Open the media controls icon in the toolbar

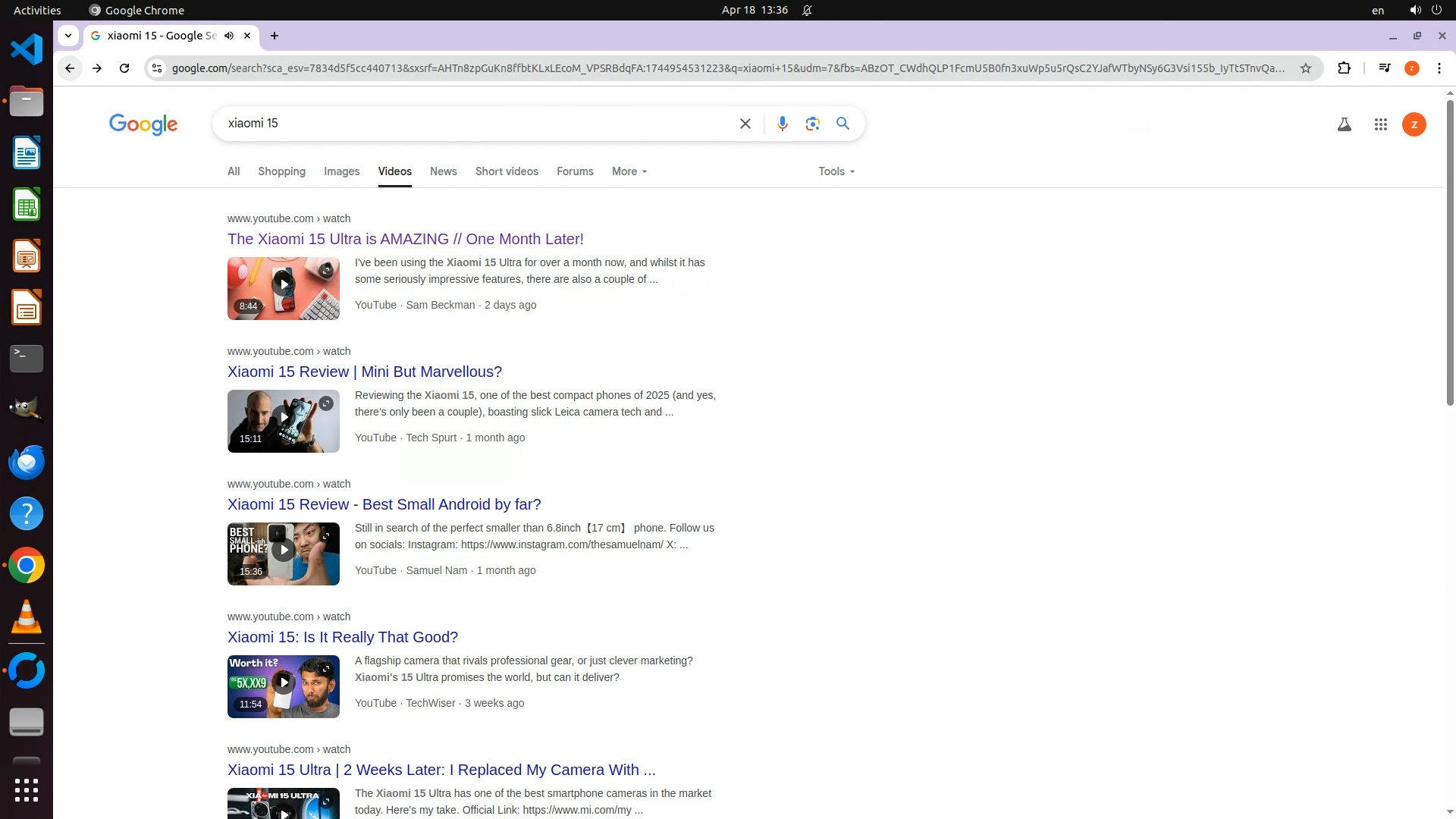(x=1384, y=68)
